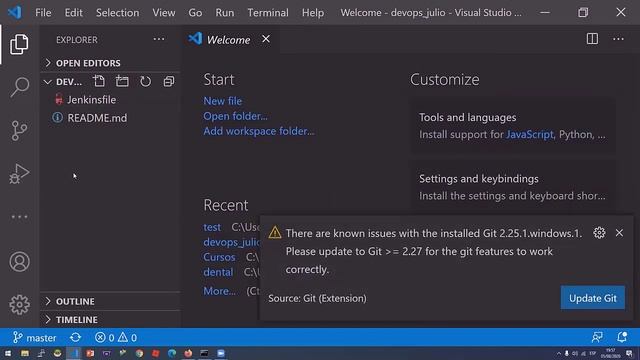The height and width of the screenshot is (360, 640).
Task: Open the Terminal menu
Action: tap(268, 13)
